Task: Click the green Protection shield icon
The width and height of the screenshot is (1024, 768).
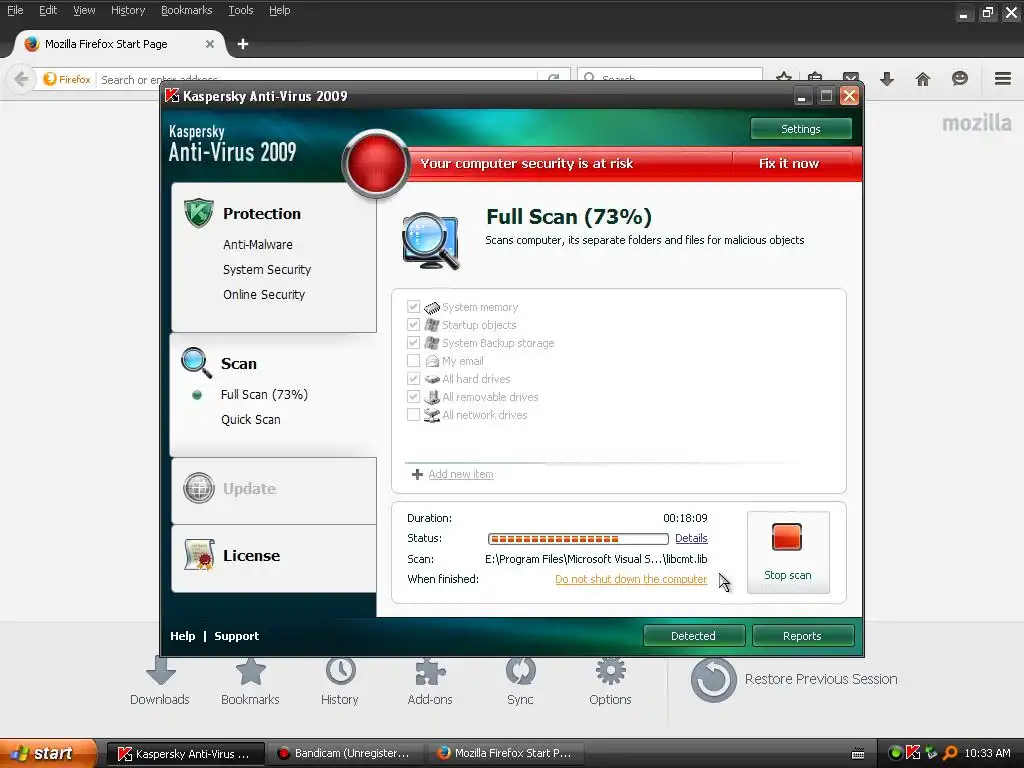Action: pos(199,213)
